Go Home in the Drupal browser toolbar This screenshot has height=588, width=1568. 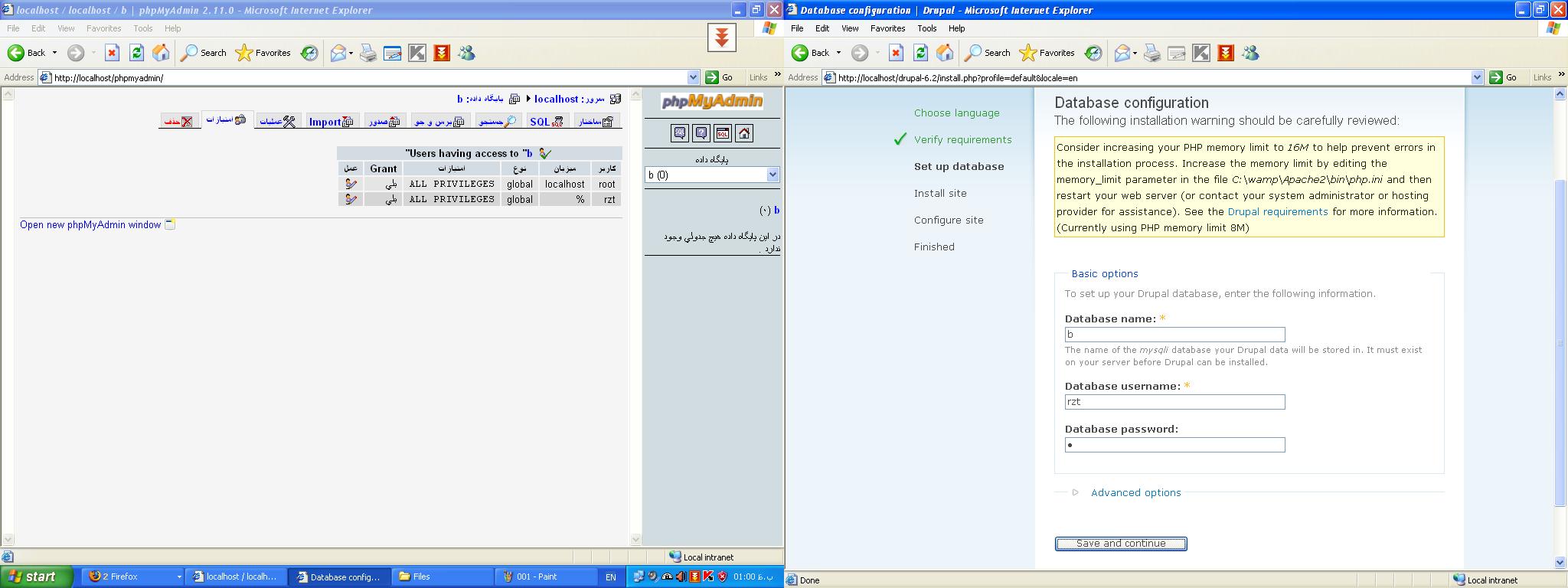(x=945, y=53)
